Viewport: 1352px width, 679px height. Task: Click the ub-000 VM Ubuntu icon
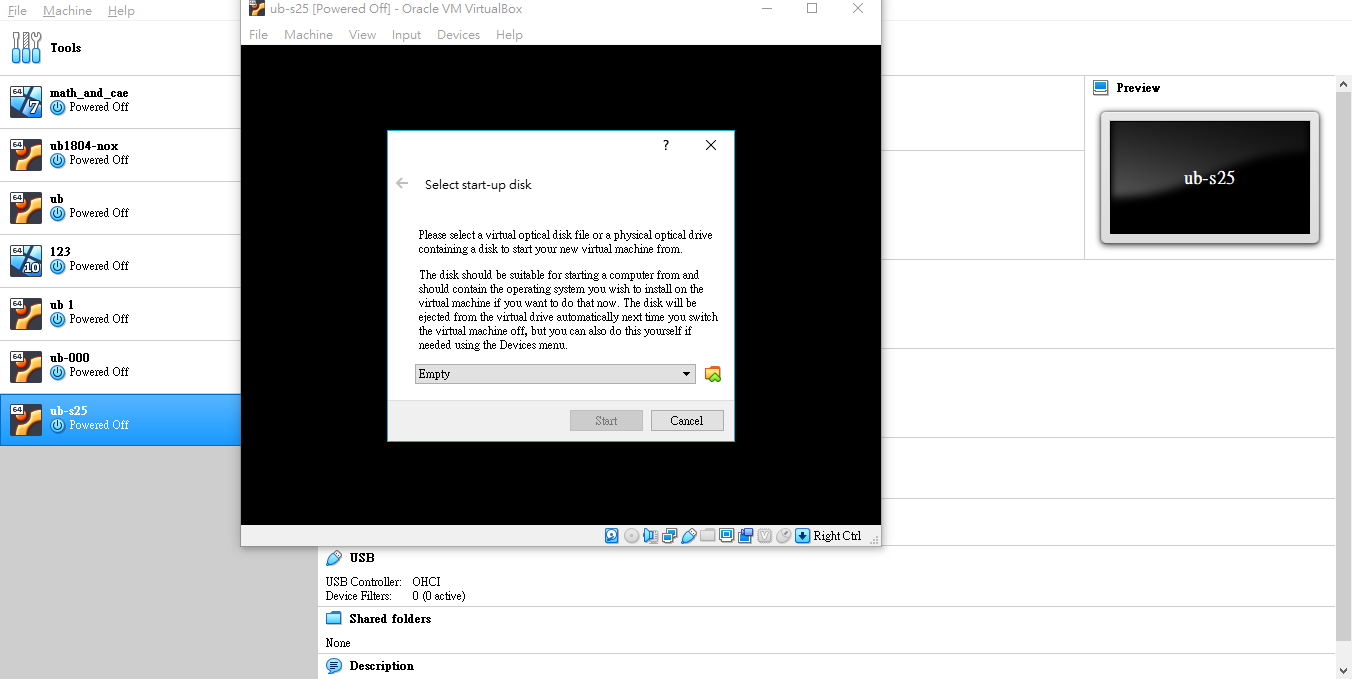point(26,367)
